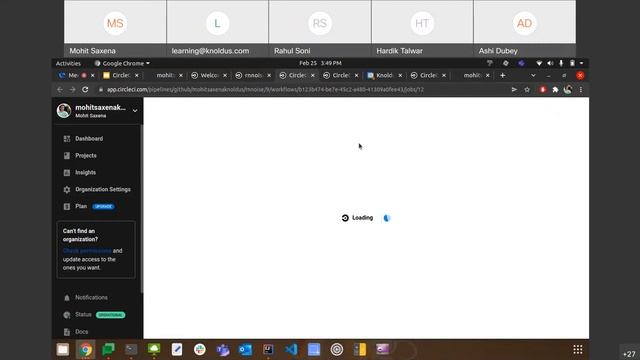Open Status page in the sidebar

click(83, 315)
